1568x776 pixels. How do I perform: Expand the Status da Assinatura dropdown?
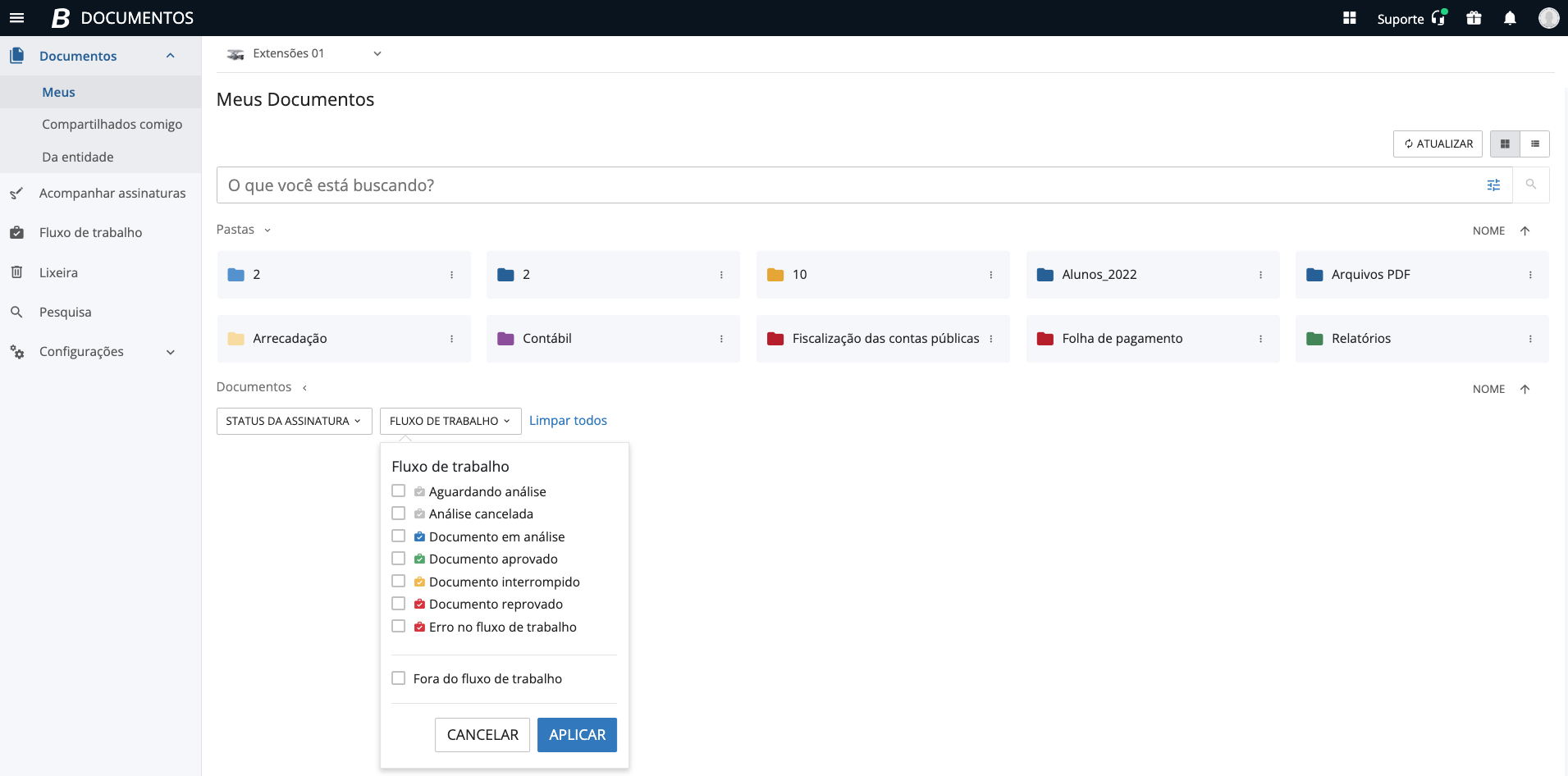click(294, 421)
